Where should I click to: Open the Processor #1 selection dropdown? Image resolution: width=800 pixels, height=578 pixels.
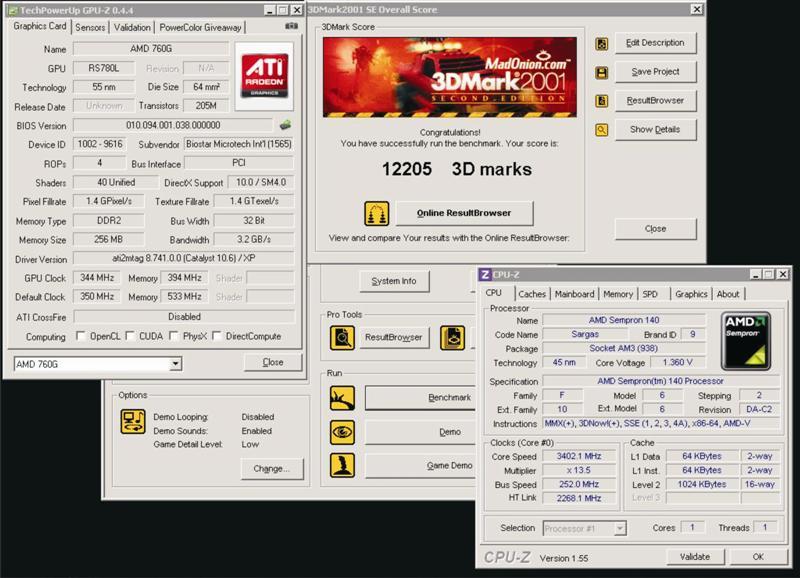pyautogui.click(x=620, y=529)
